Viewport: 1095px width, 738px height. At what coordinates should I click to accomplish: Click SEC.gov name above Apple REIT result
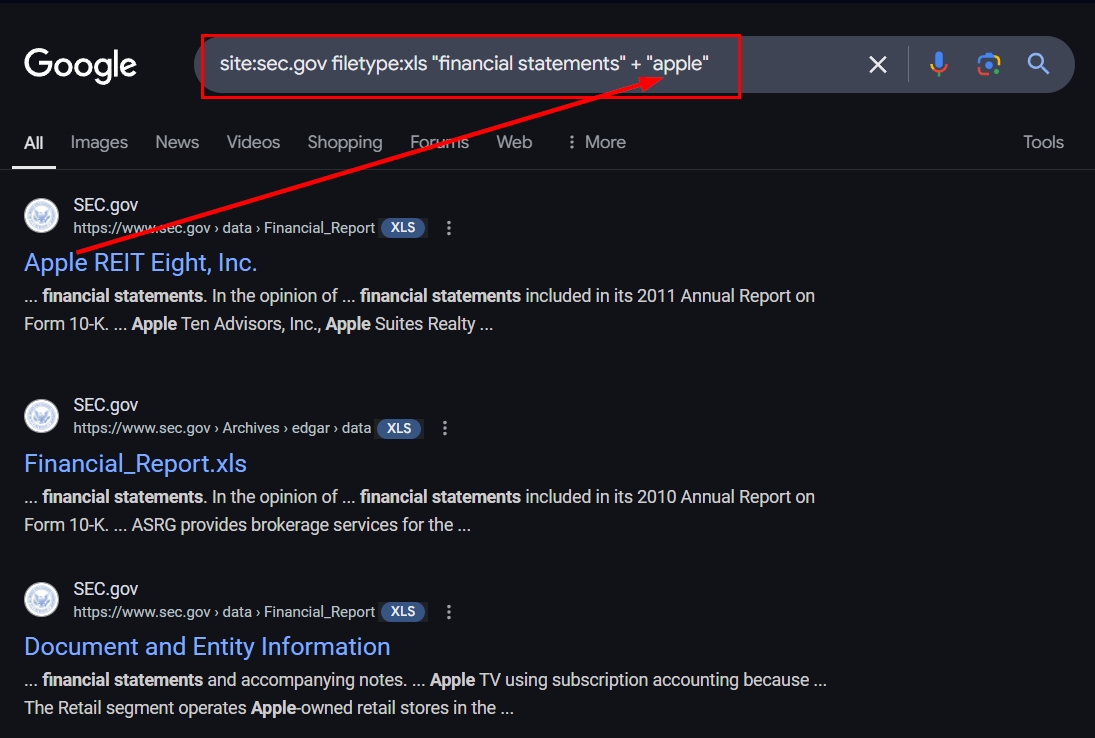pos(106,205)
